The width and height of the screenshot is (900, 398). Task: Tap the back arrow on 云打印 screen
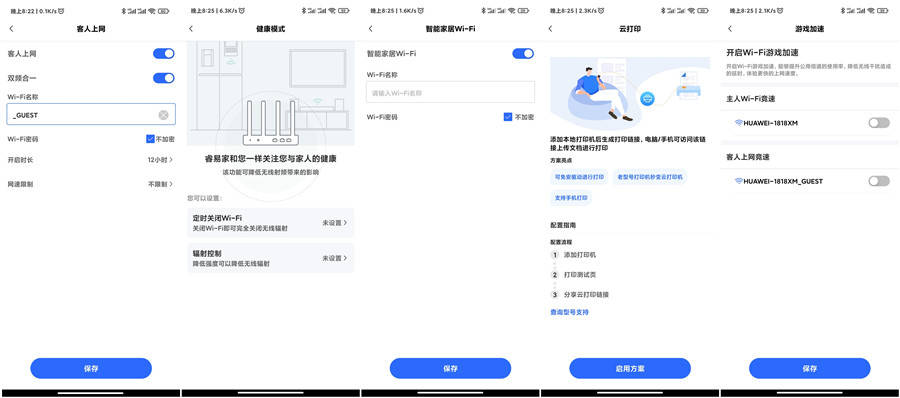coord(550,29)
